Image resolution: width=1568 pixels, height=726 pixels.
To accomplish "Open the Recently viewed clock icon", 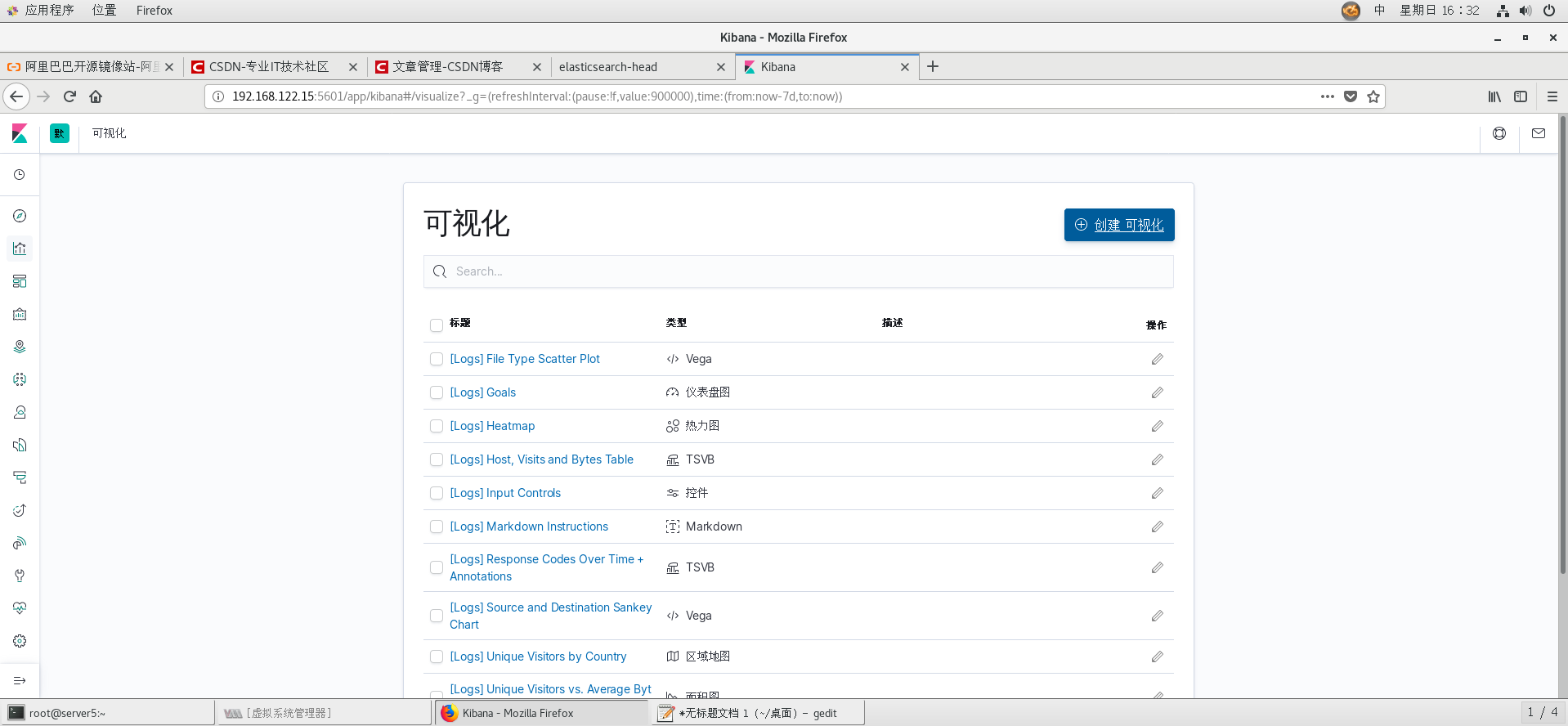I will [20, 175].
